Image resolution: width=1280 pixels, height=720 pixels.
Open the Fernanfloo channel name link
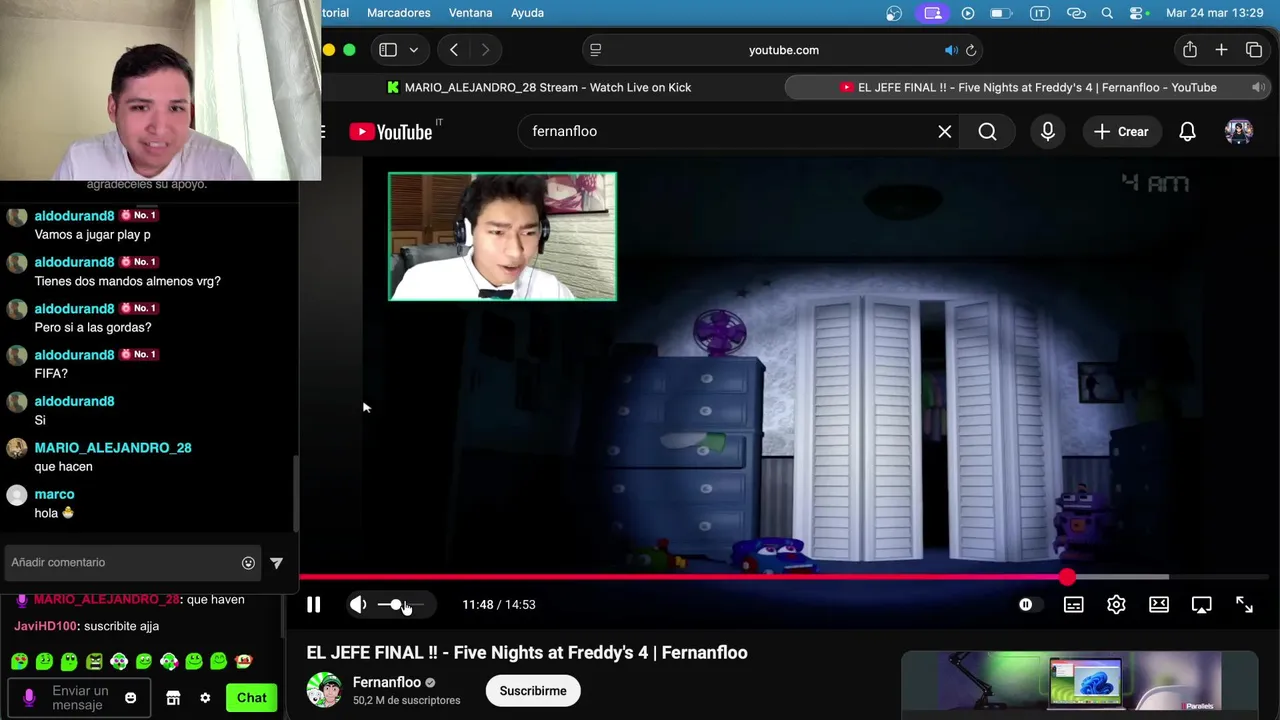pos(387,682)
